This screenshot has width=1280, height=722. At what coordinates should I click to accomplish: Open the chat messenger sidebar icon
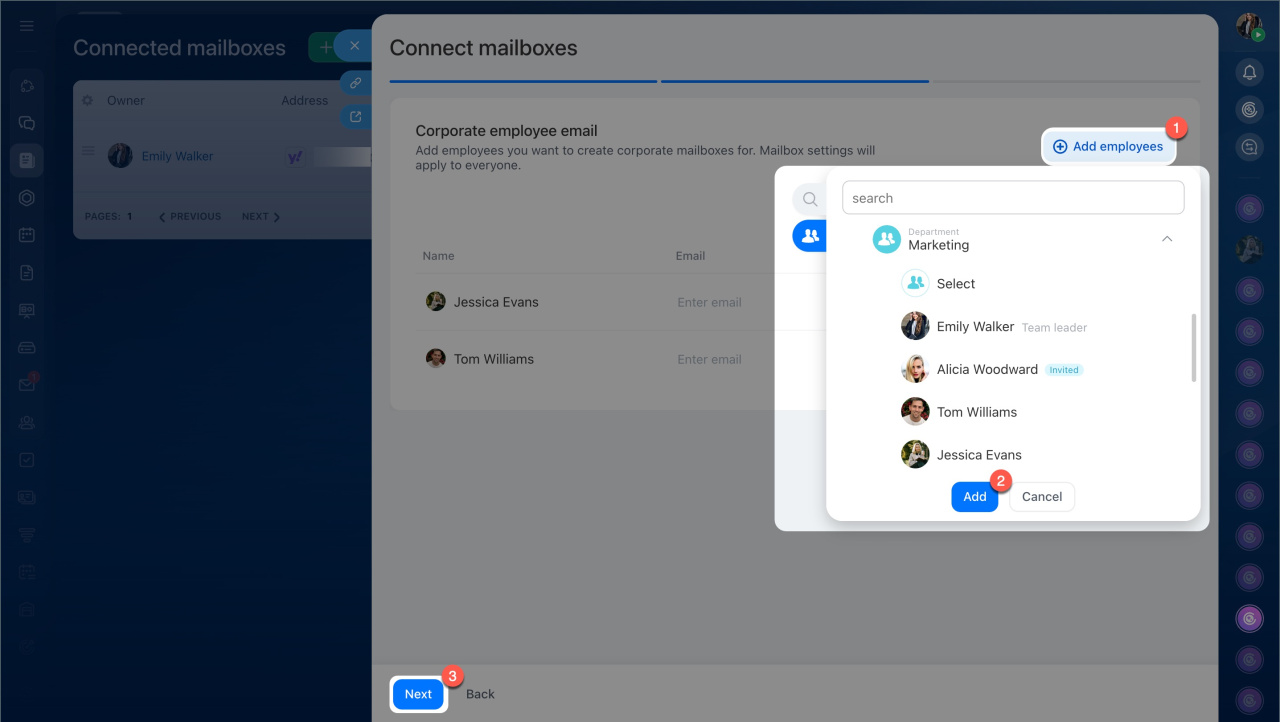tap(27, 123)
